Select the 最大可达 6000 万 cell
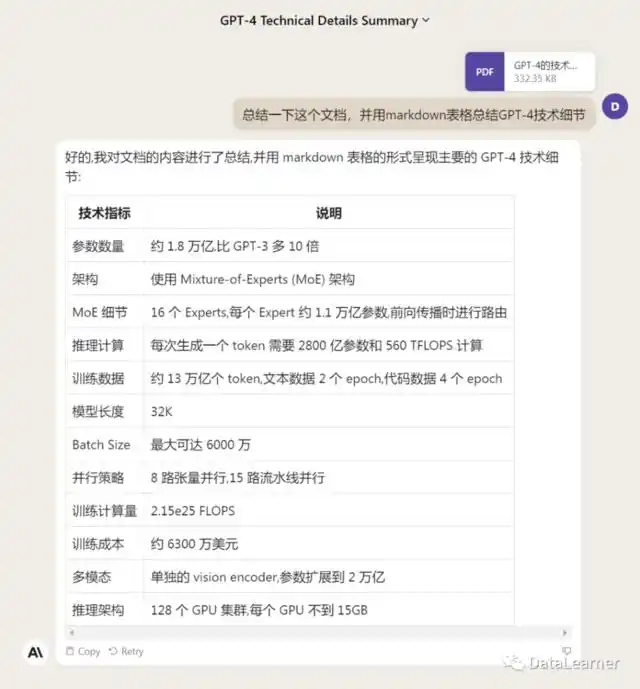The height and width of the screenshot is (689, 640). click(x=200, y=445)
